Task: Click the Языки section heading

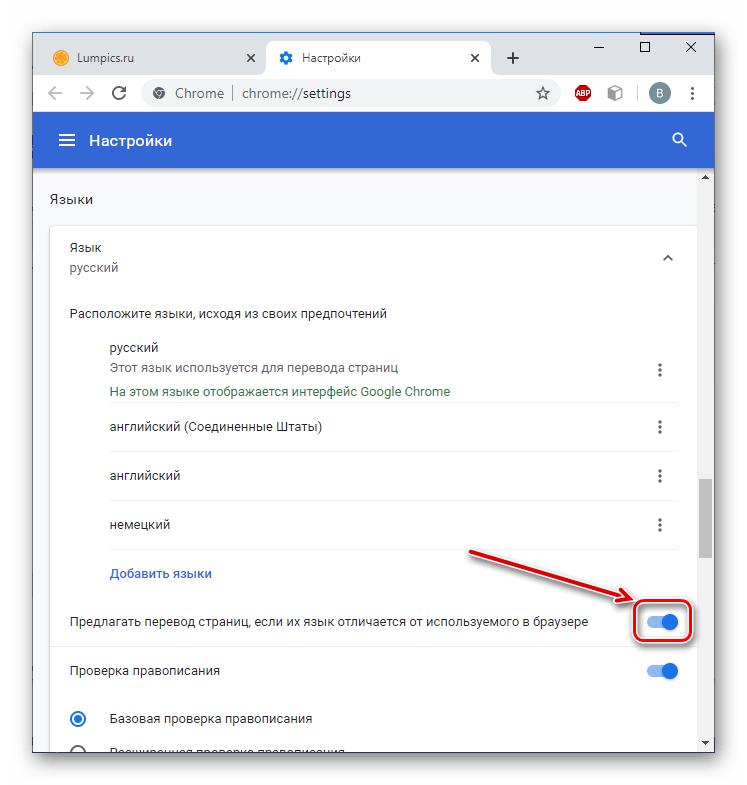Action: [x=71, y=200]
